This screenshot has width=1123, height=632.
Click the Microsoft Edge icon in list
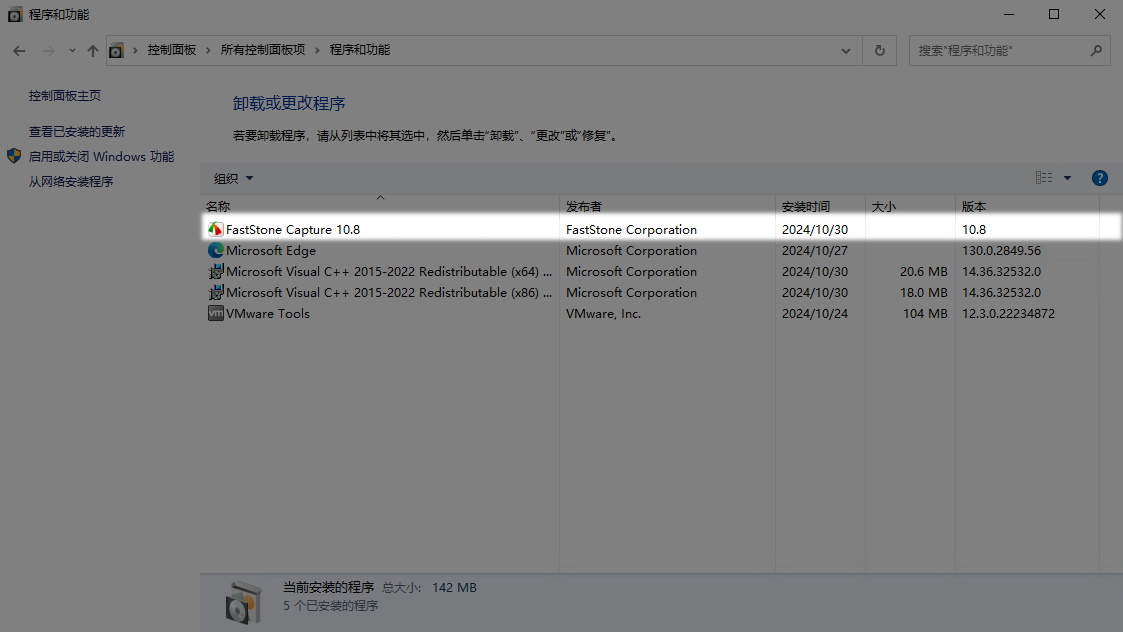(x=215, y=251)
